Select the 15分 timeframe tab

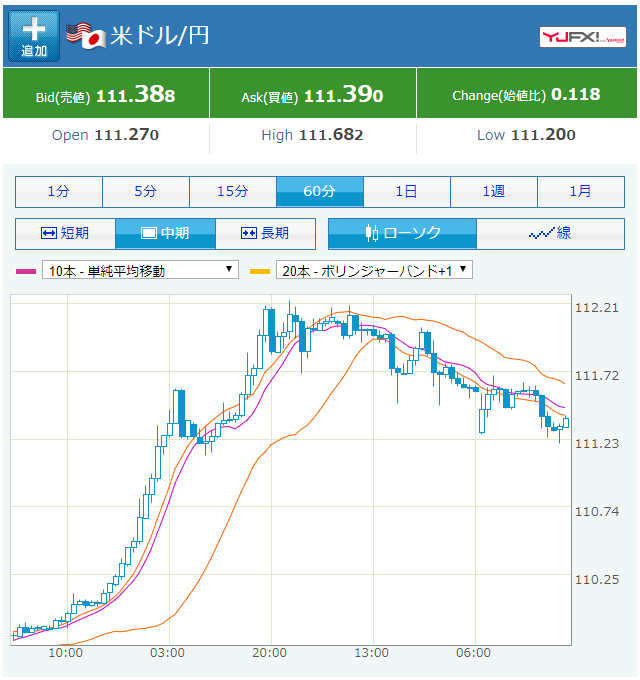[x=232, y=191]
